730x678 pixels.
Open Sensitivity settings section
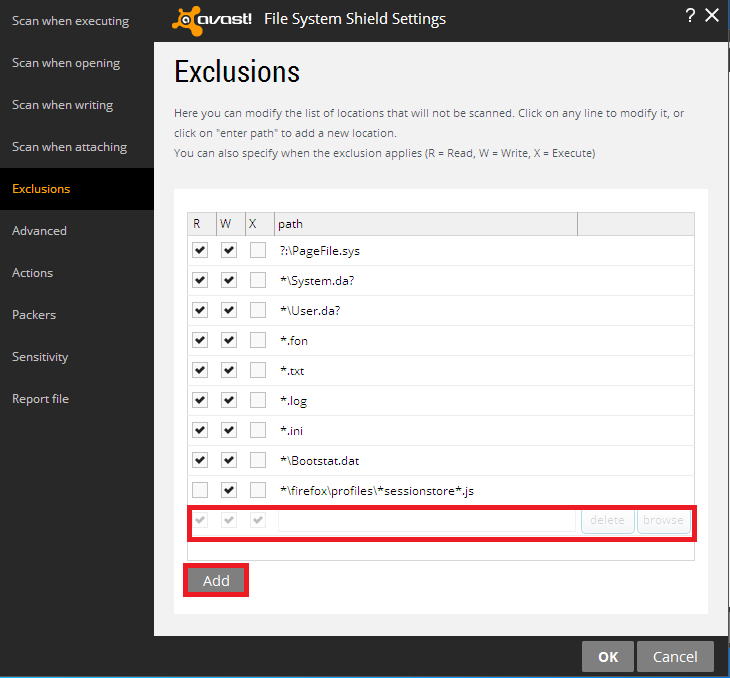pos(40,357)
